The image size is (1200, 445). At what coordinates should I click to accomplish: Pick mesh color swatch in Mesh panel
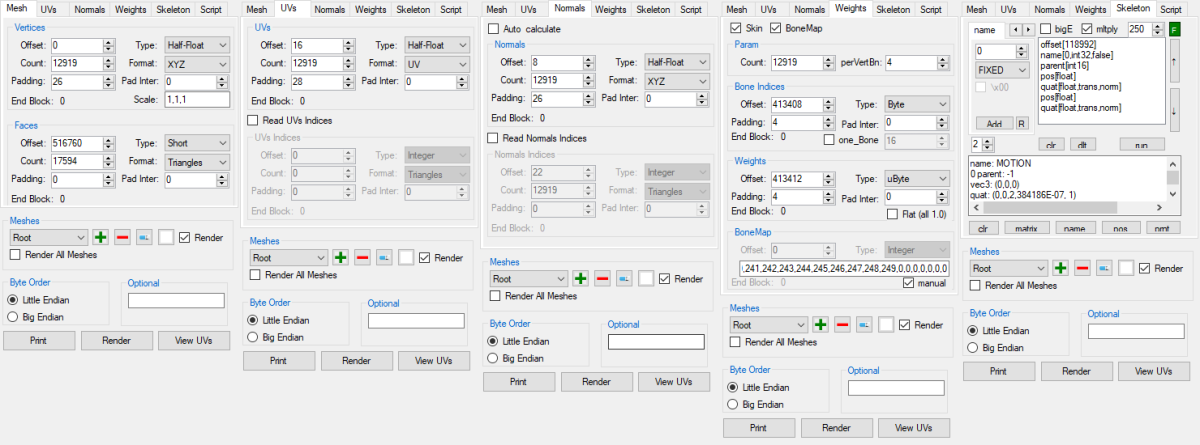pos(166,237)
